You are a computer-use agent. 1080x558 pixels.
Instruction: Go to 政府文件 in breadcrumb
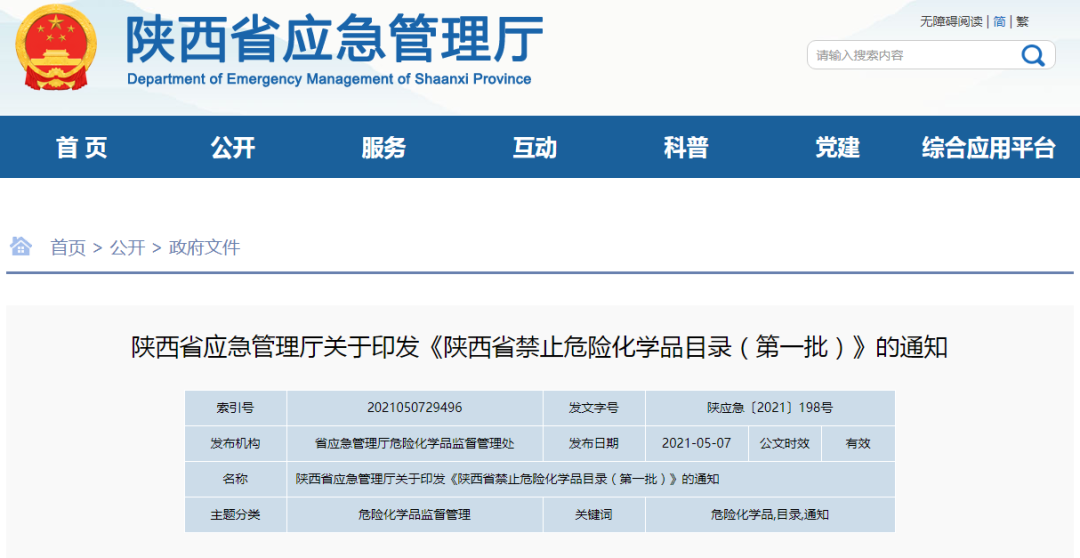[x=205, y=247]
